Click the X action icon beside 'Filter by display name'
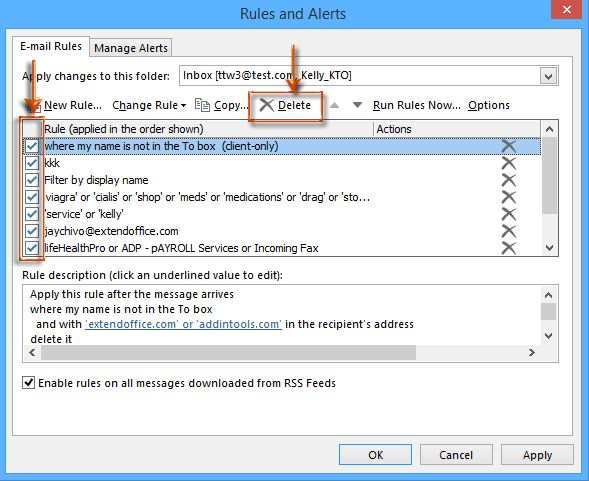Screen dimensions: 589x481 tap(509, 180)
